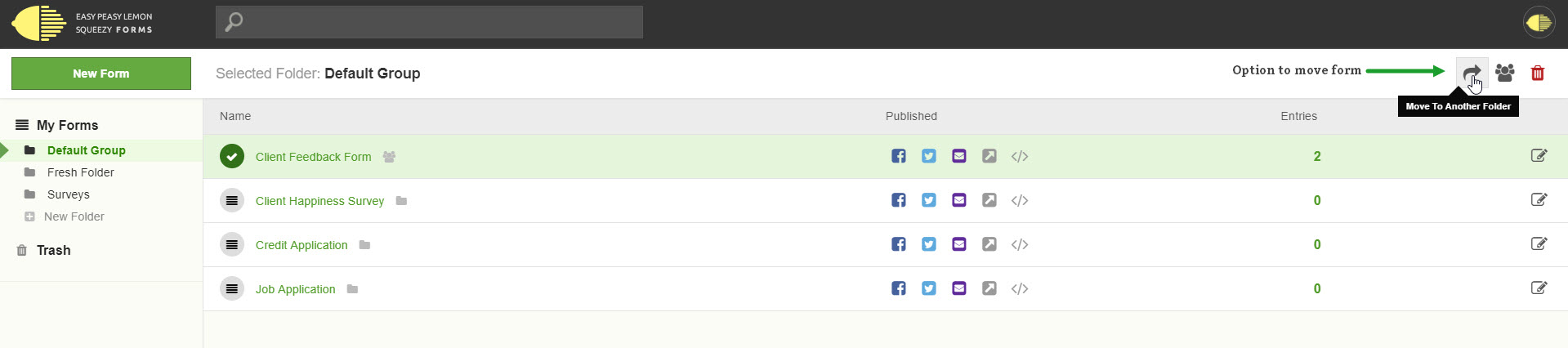Edit the Client Happiness Survey
1568x348 pixels.
1539,199
